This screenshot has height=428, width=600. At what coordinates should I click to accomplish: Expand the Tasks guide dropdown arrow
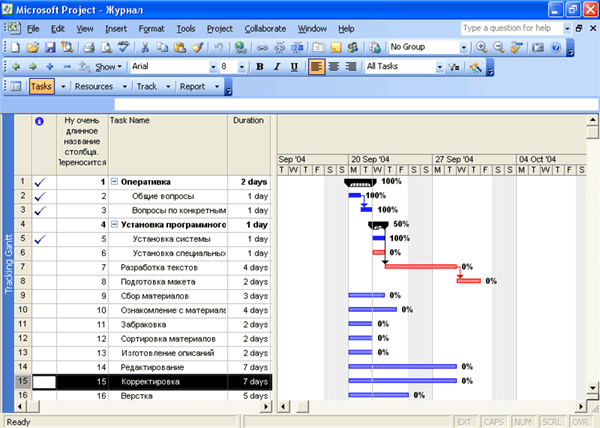(x=63, y=86)
